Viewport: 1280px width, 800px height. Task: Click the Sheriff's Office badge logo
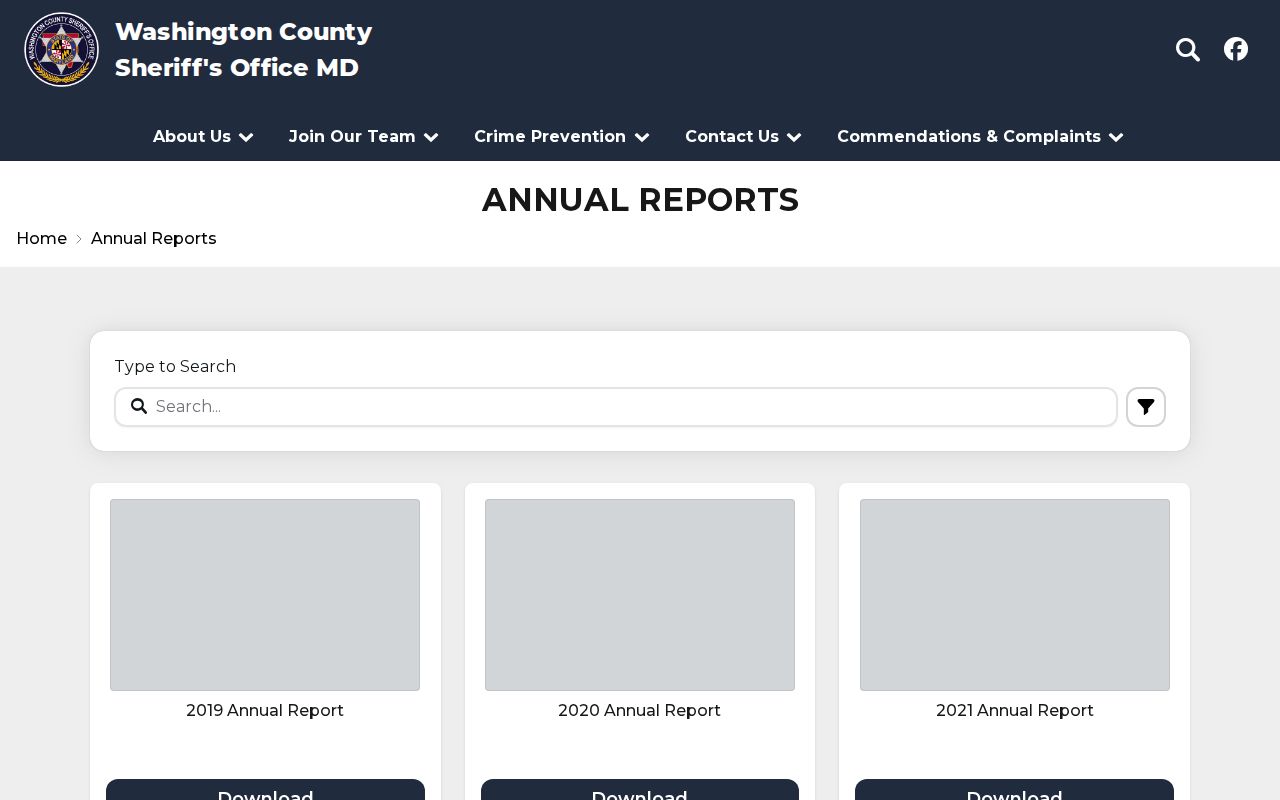tap(61, 49)
